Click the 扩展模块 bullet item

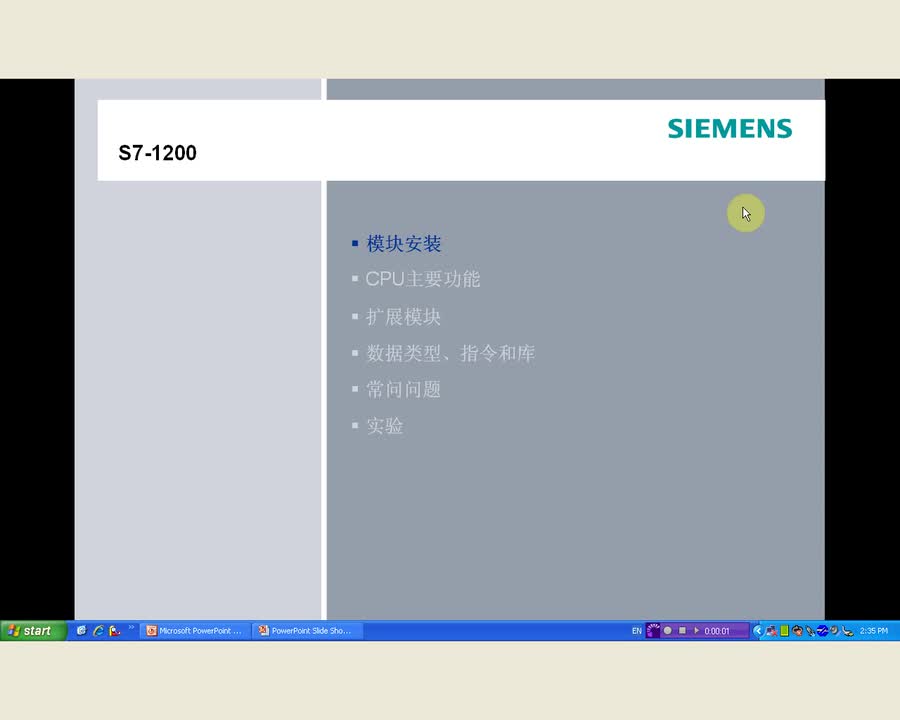pyautogui.click(x=403, y=316)
